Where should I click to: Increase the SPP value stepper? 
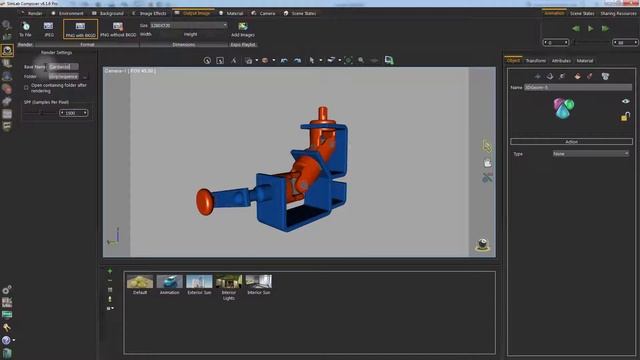[85, 113]
